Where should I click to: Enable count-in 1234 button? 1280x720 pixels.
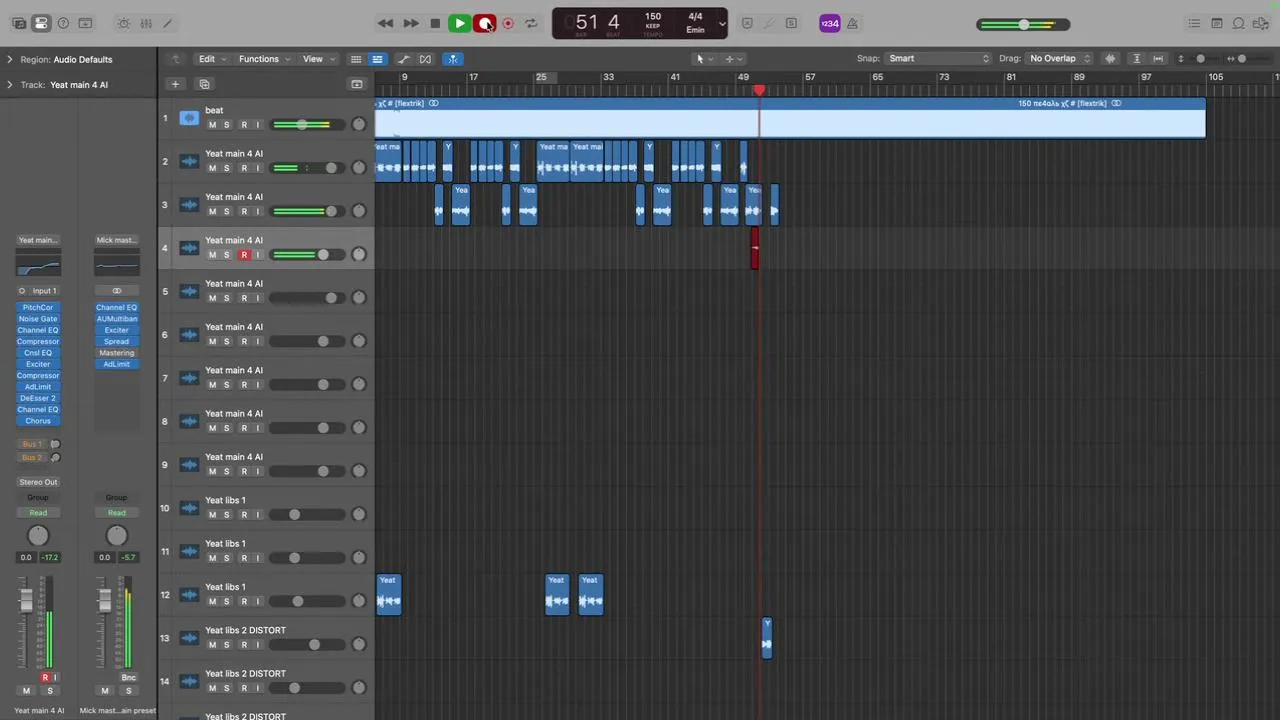(830, 23)
